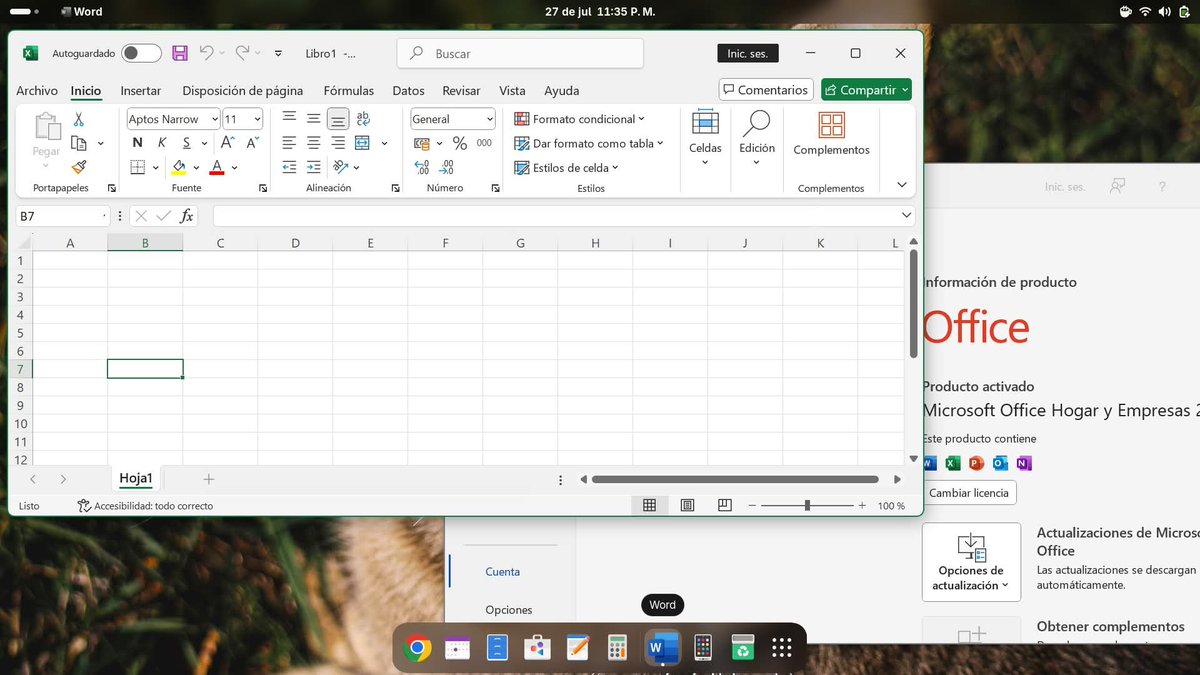Viewport: 1200px width, 675px height.
Task: Open Chrome from the dock
Action: click(x=418, y=649)
